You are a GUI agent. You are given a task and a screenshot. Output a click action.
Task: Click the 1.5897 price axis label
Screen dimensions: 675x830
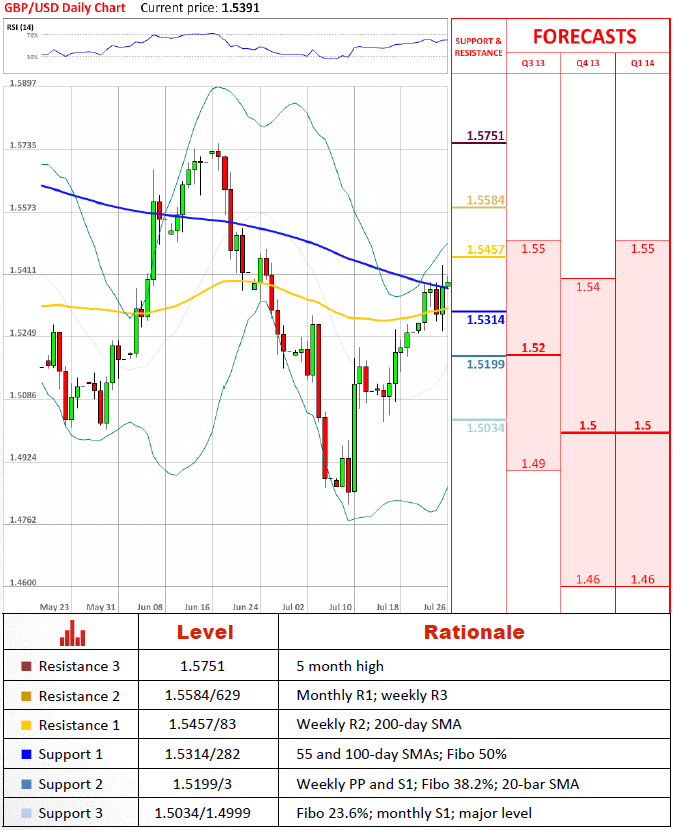(x=23, y=83)
